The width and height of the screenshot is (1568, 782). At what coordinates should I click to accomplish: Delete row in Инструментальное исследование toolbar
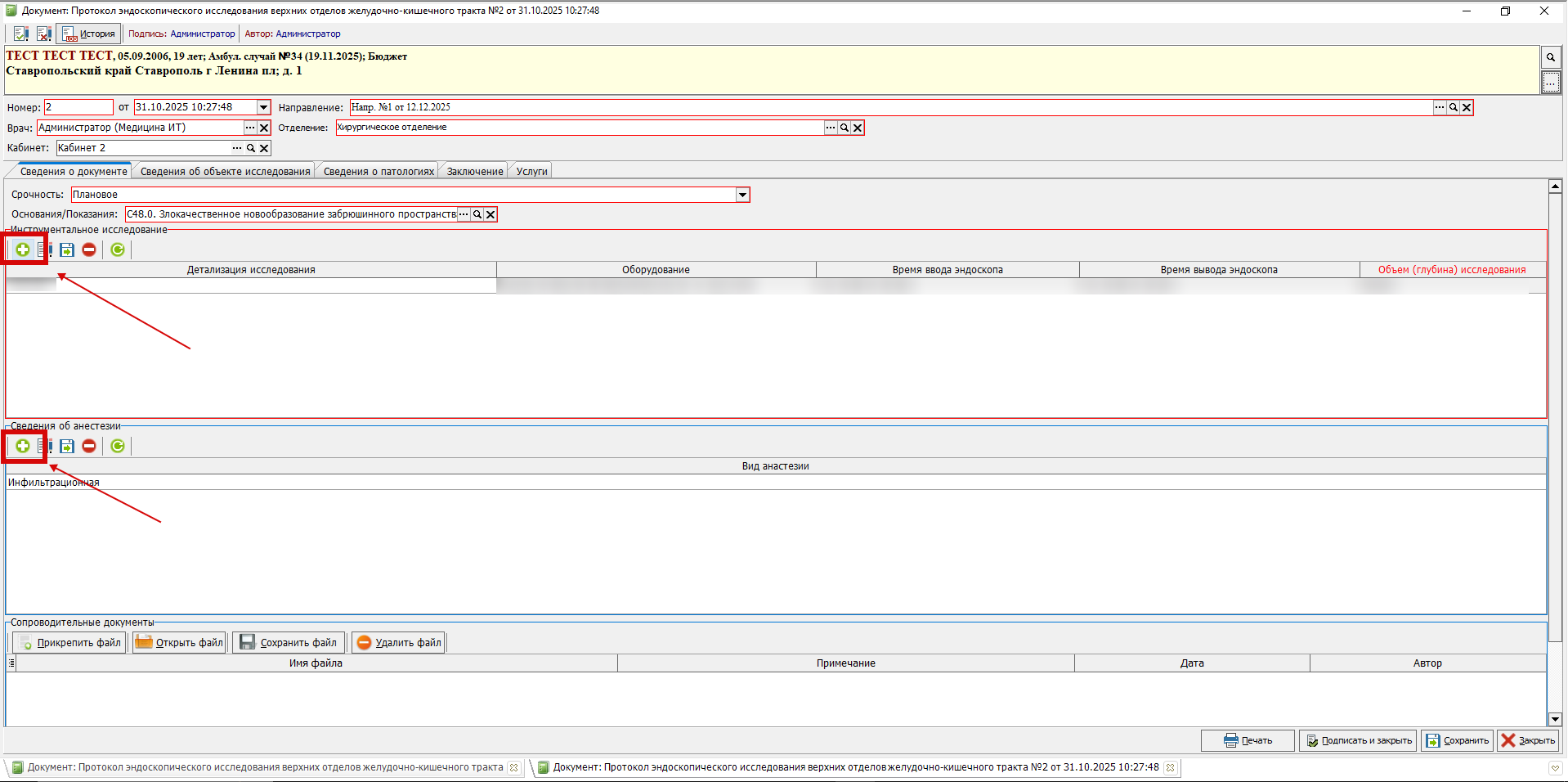(89, 249)
